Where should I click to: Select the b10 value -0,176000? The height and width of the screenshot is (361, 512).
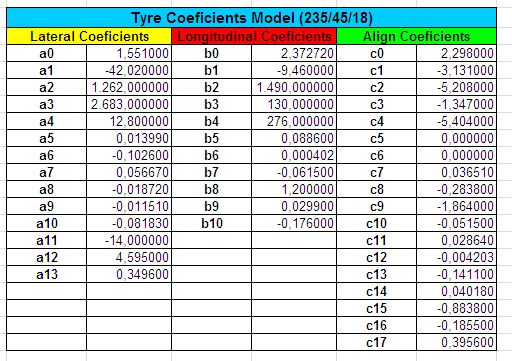tap(294, 223)
